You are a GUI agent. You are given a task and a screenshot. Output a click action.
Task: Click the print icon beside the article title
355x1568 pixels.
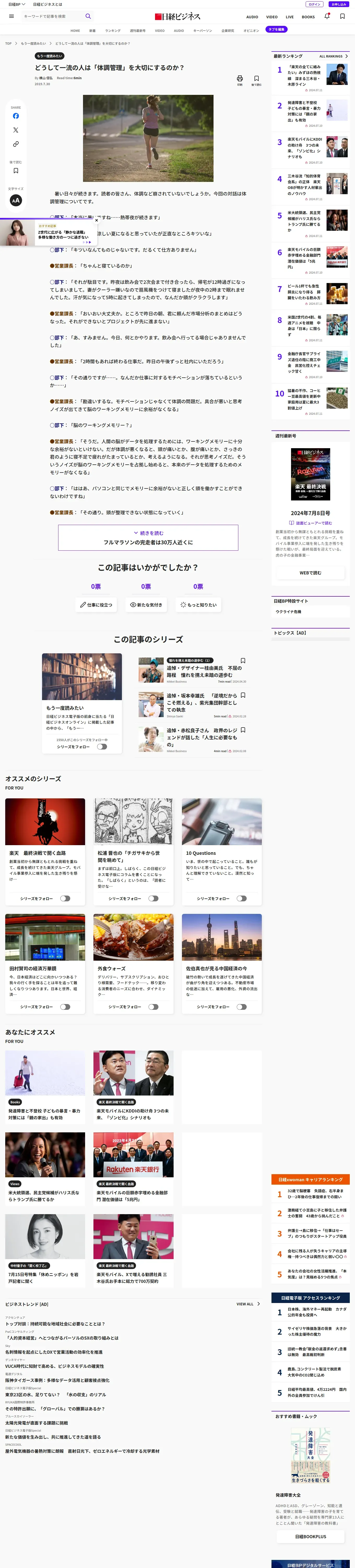tap(240, 78)
